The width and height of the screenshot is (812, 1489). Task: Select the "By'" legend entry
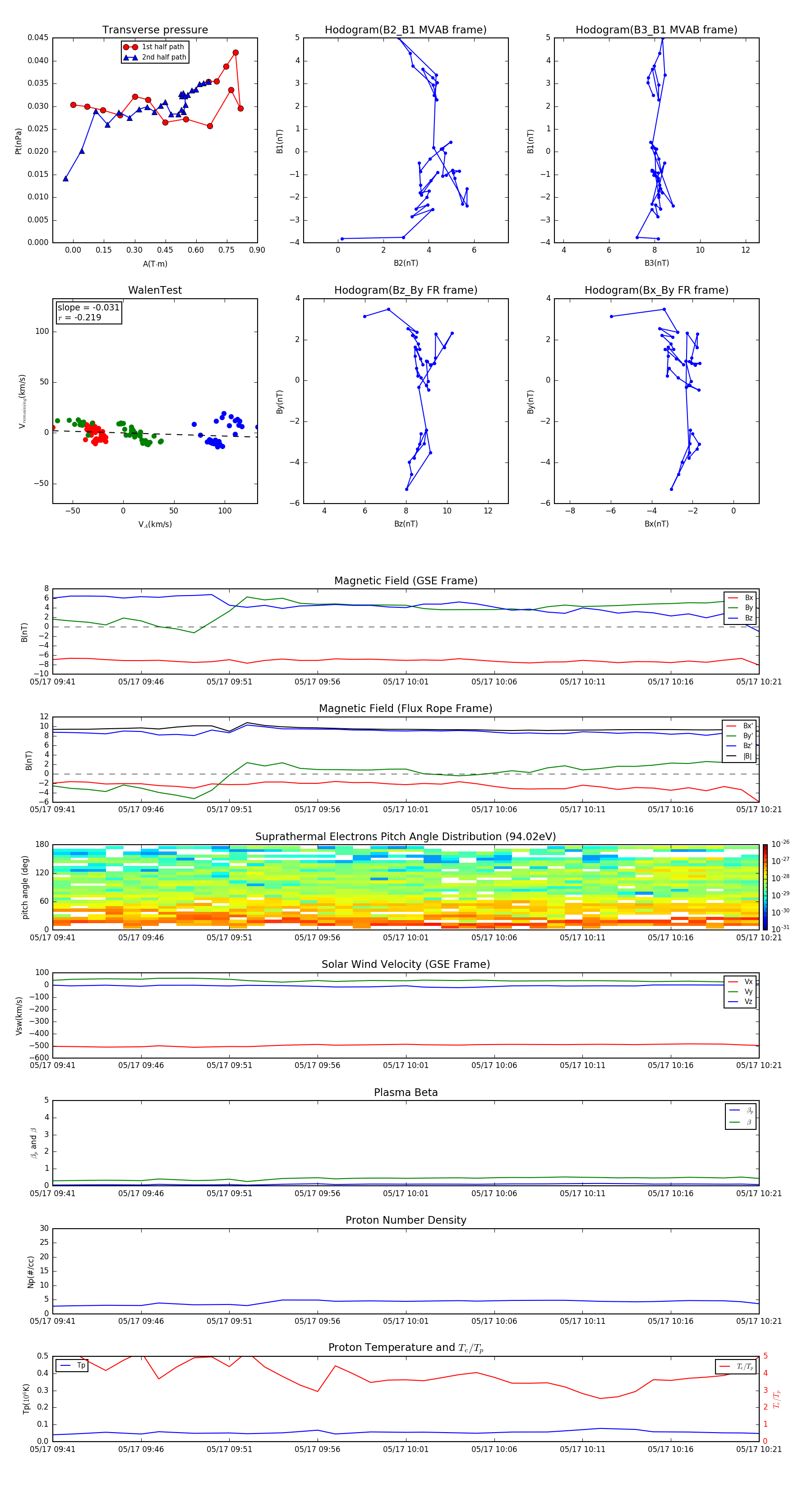(740, 736)
